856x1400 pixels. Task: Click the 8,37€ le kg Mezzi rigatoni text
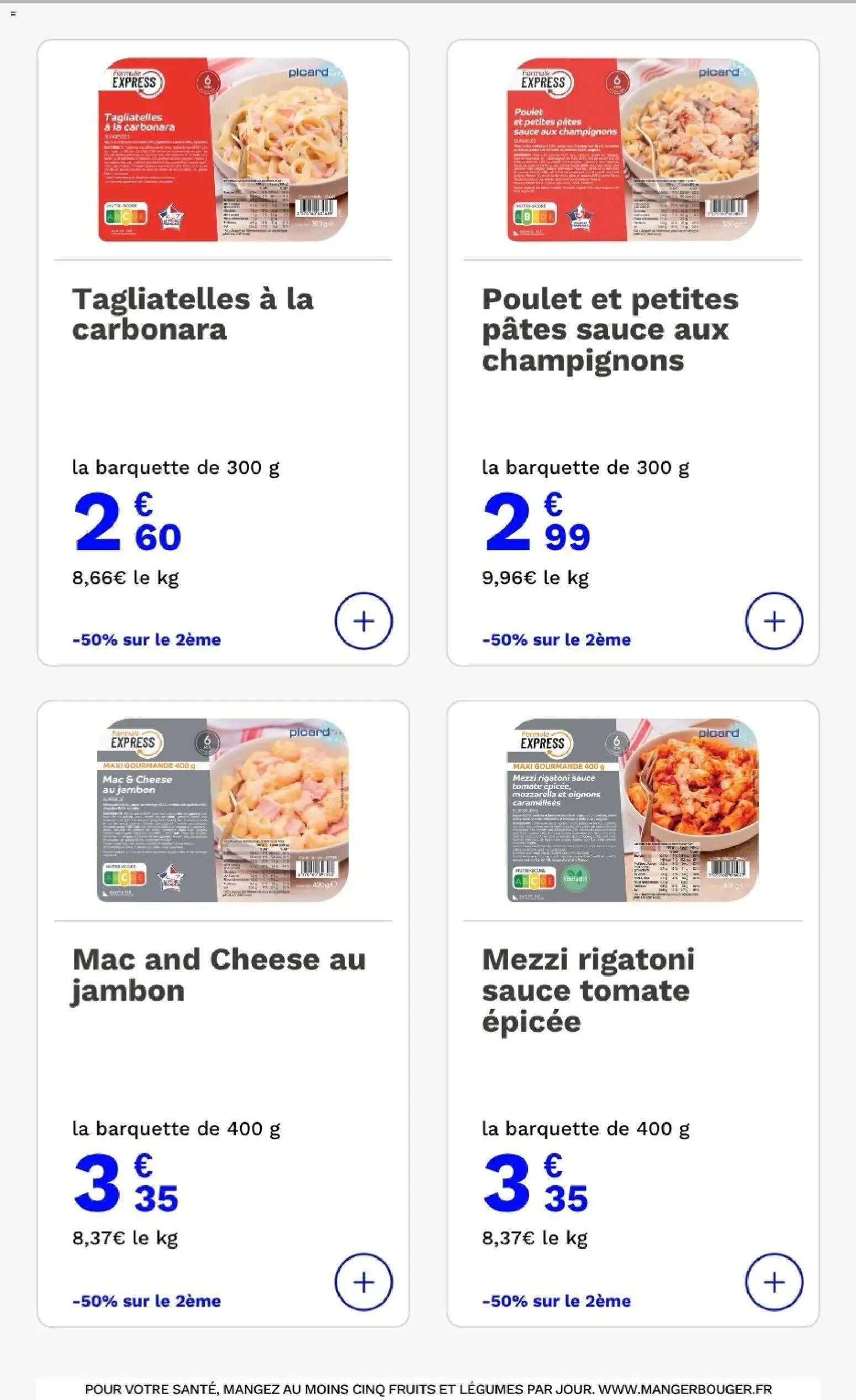pyautogui.click(x=535, y=1238)
